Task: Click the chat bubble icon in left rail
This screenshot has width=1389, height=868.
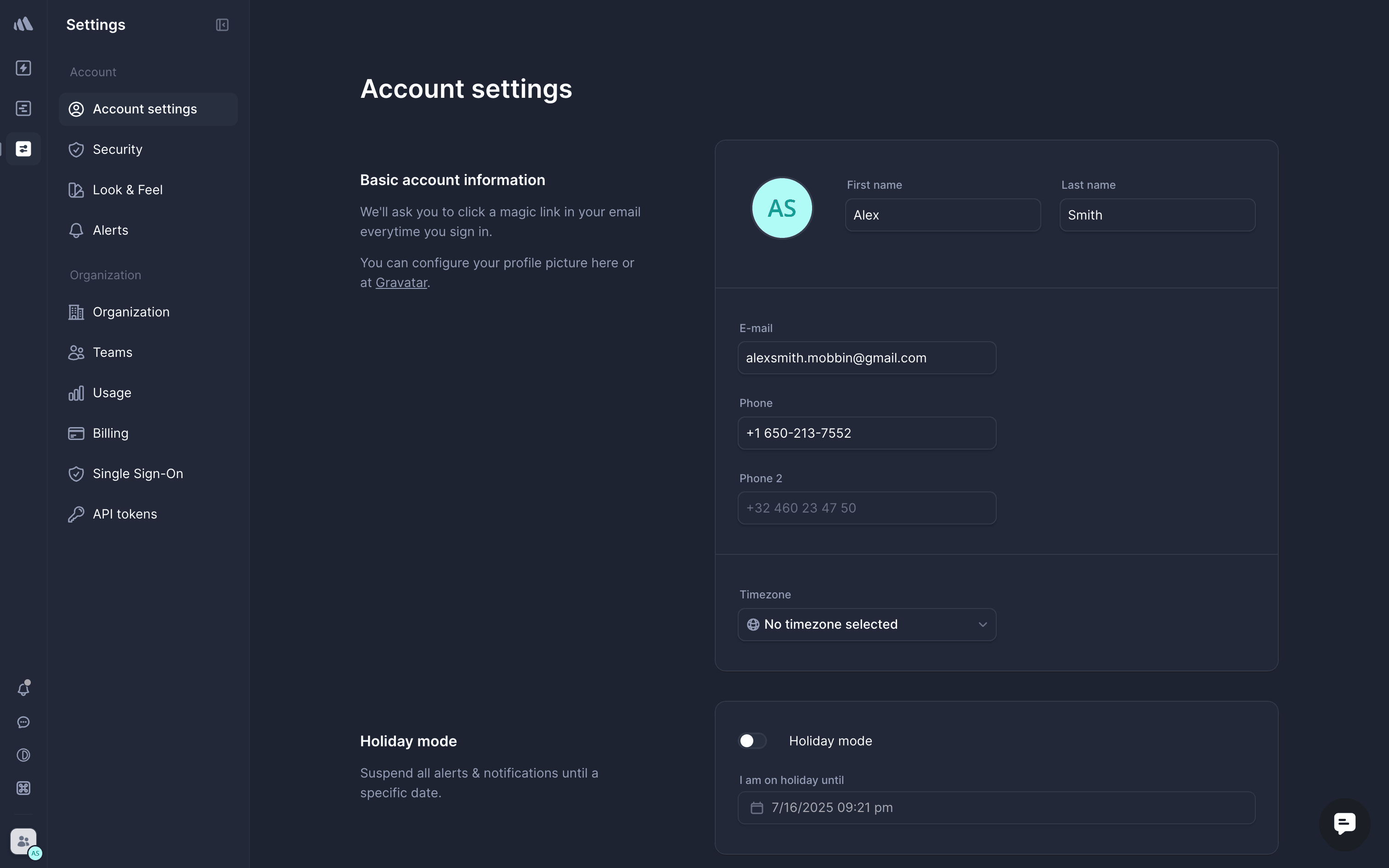Action: click(x=23, y=722)
